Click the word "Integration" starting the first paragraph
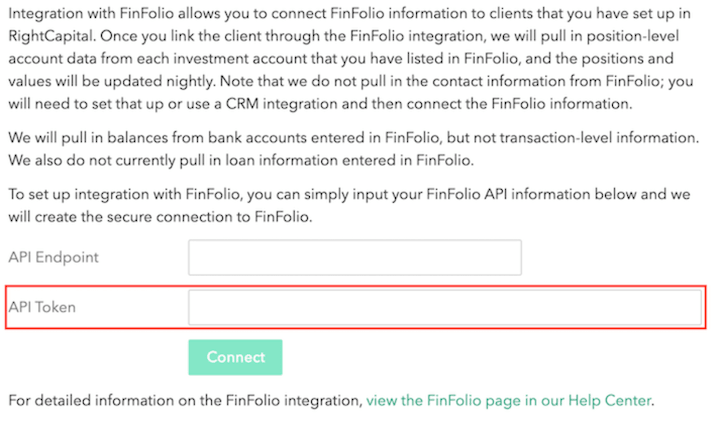This screenshot has width=720, height=421. [x=48, y=15]
